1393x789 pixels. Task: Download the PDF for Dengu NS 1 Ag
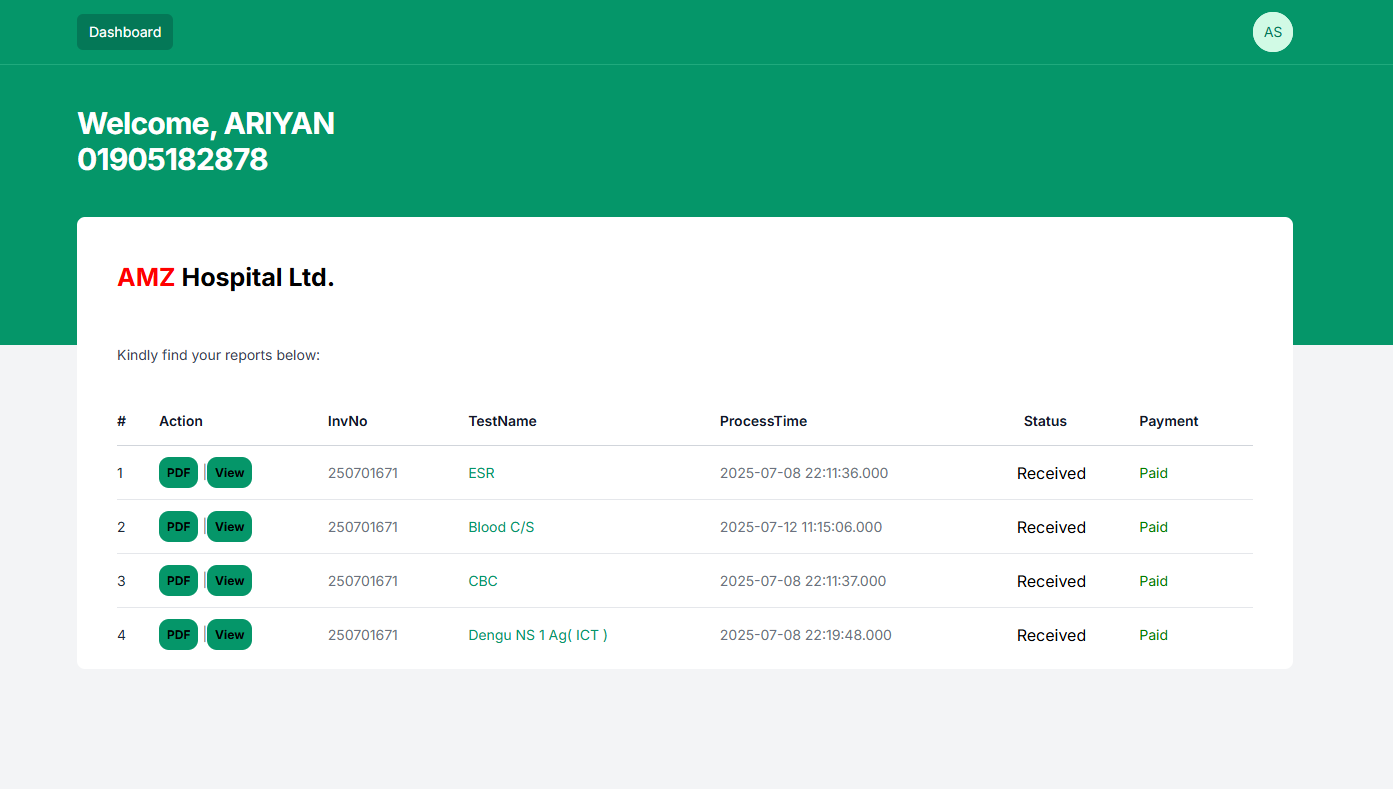(178, 634)
